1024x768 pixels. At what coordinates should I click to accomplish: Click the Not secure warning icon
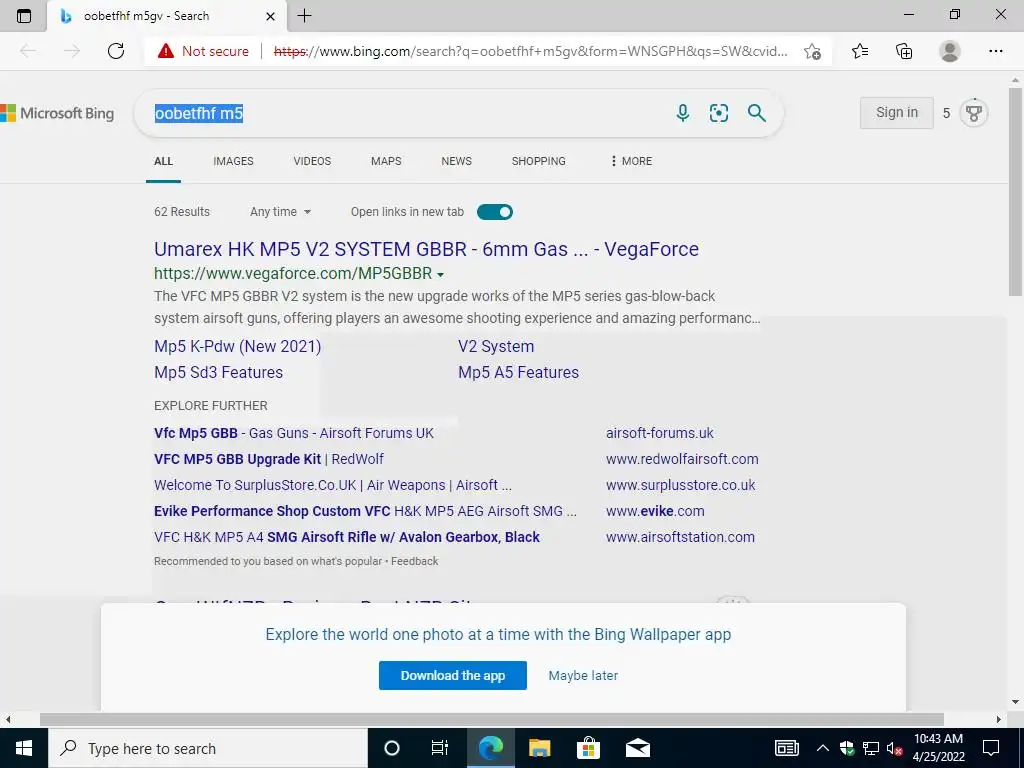click(x=166, y=51)
